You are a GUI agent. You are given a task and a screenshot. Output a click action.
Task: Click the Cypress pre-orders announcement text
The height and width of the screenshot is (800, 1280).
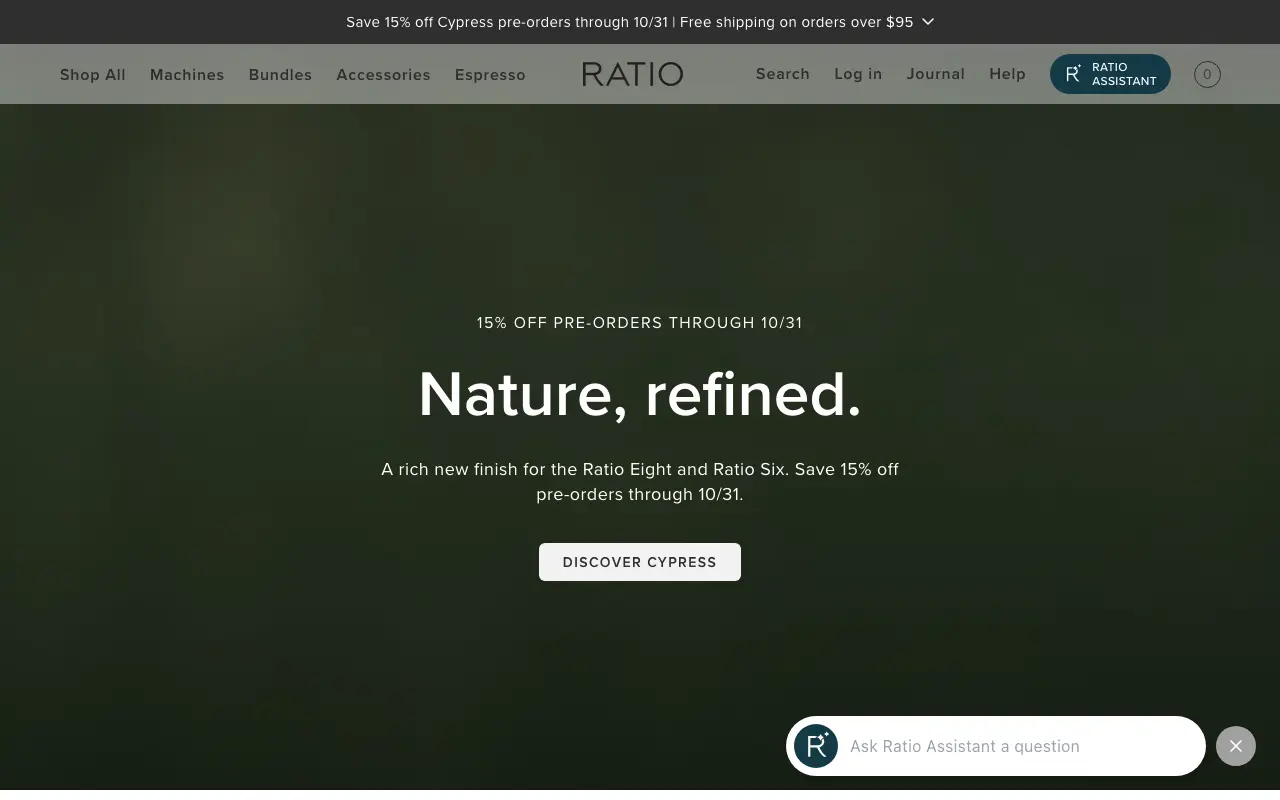click(630, 22)
